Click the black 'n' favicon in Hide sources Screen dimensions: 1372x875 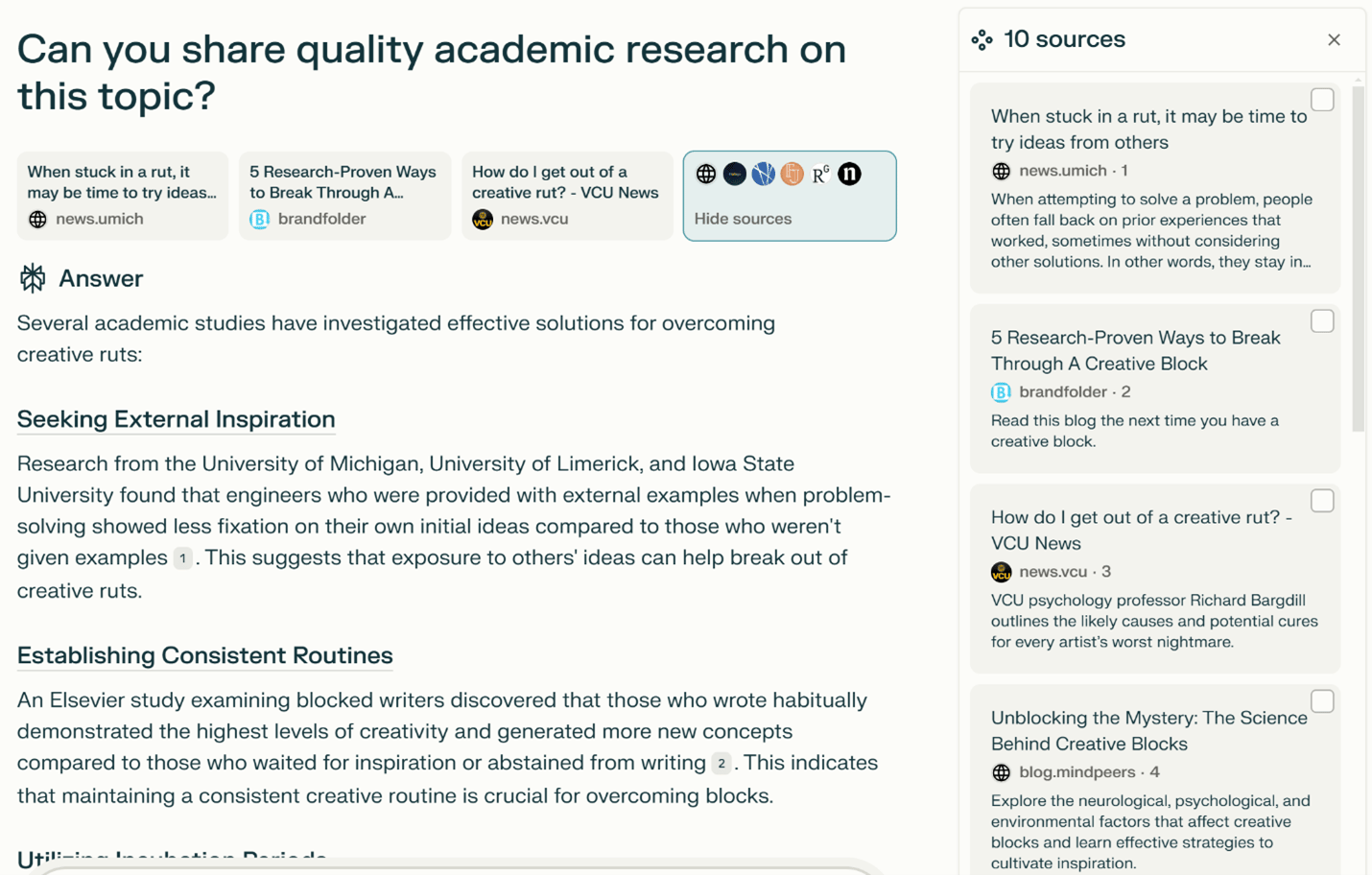848,174
